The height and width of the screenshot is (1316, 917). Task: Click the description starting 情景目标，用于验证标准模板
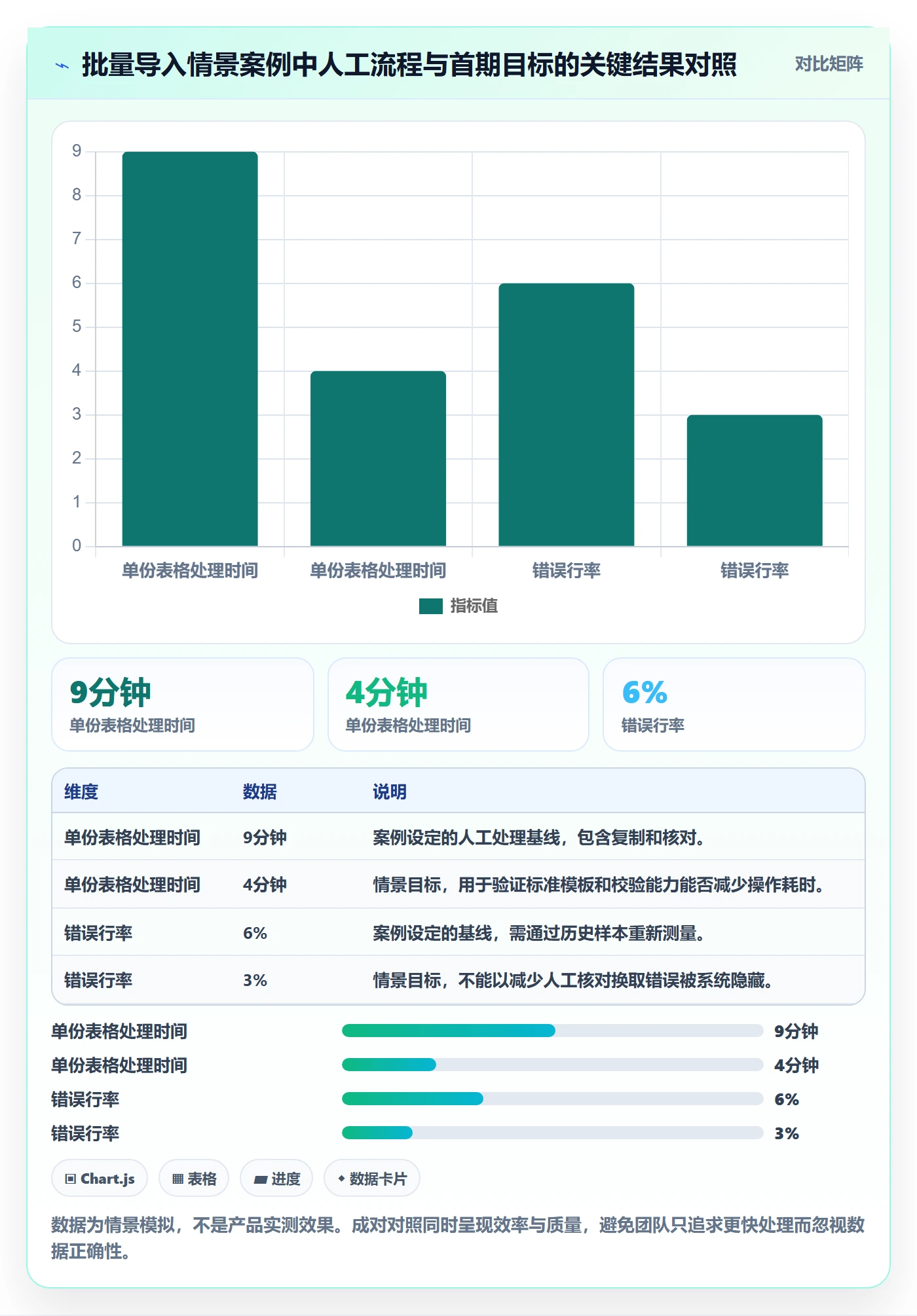[x=599, y=885]
